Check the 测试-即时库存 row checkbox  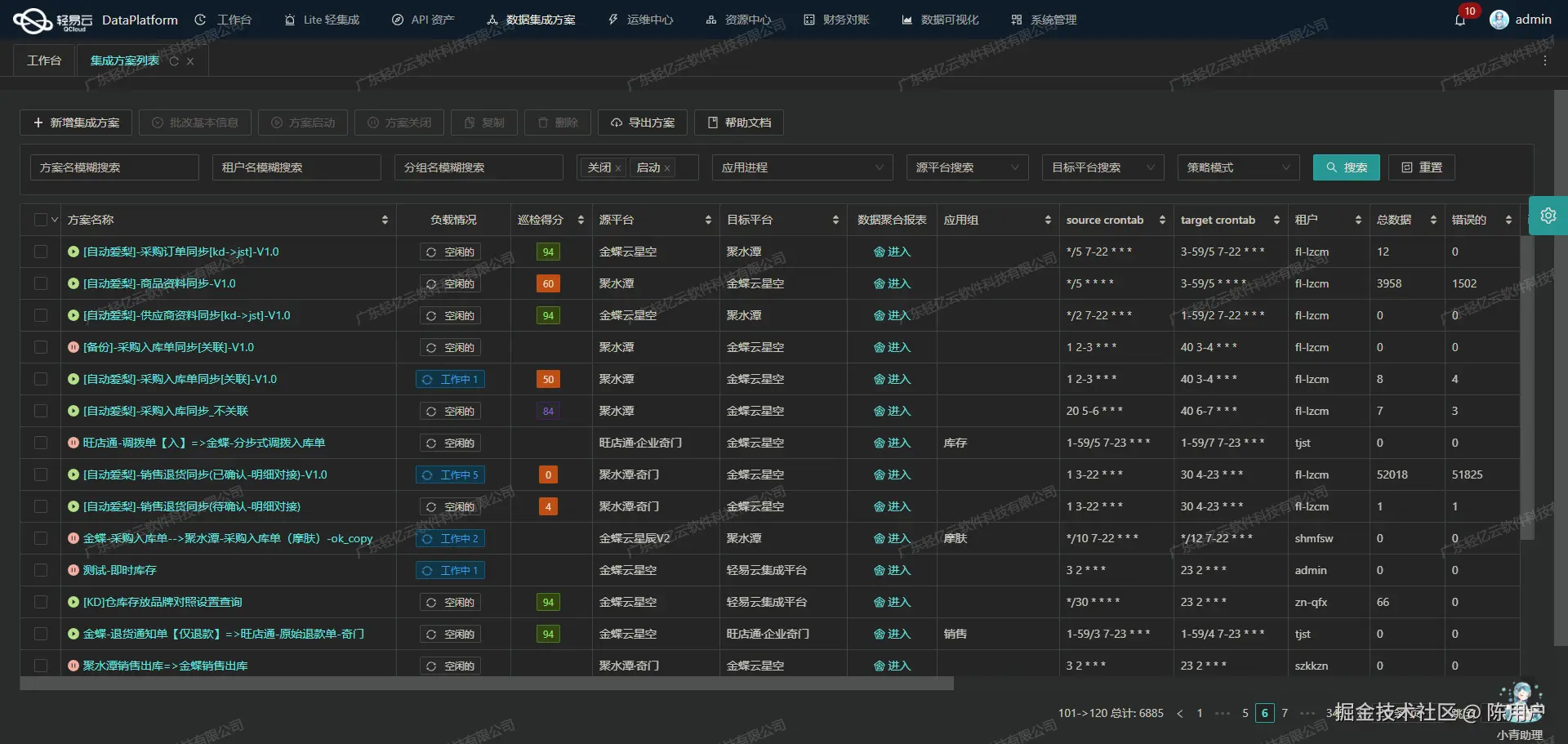41,570
